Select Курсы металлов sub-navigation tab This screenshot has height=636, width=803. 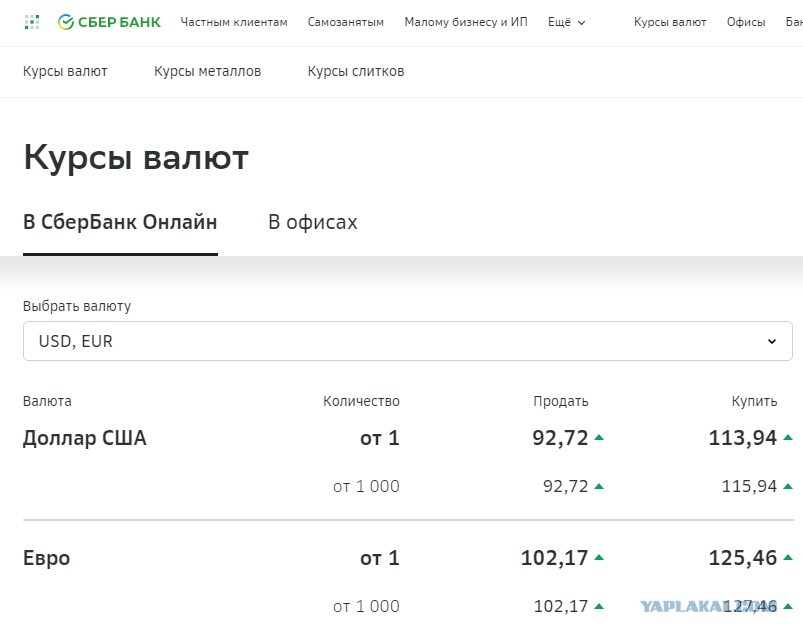pyautogui.click(x=207, y=71)
